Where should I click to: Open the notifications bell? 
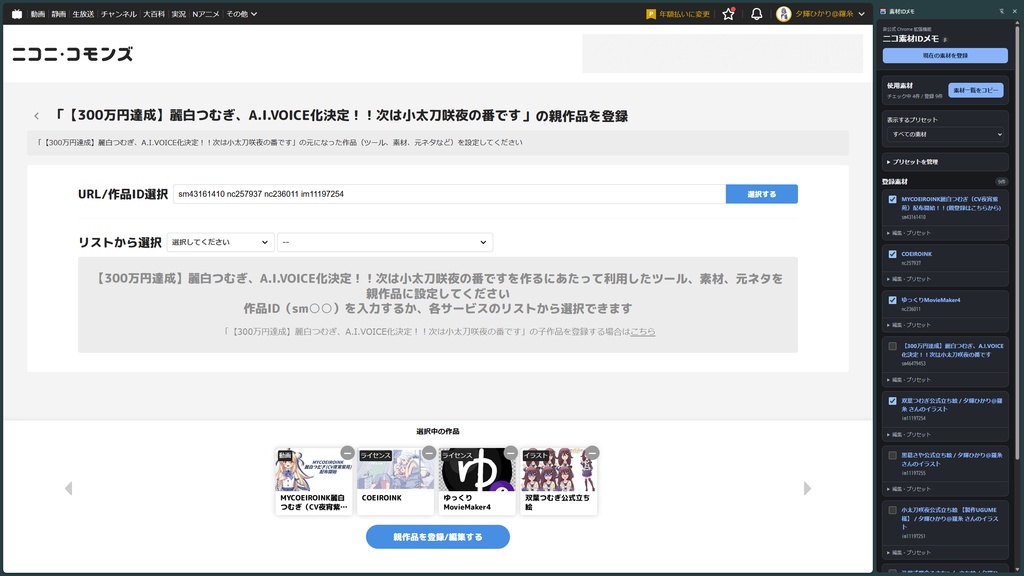click(756, 14)
